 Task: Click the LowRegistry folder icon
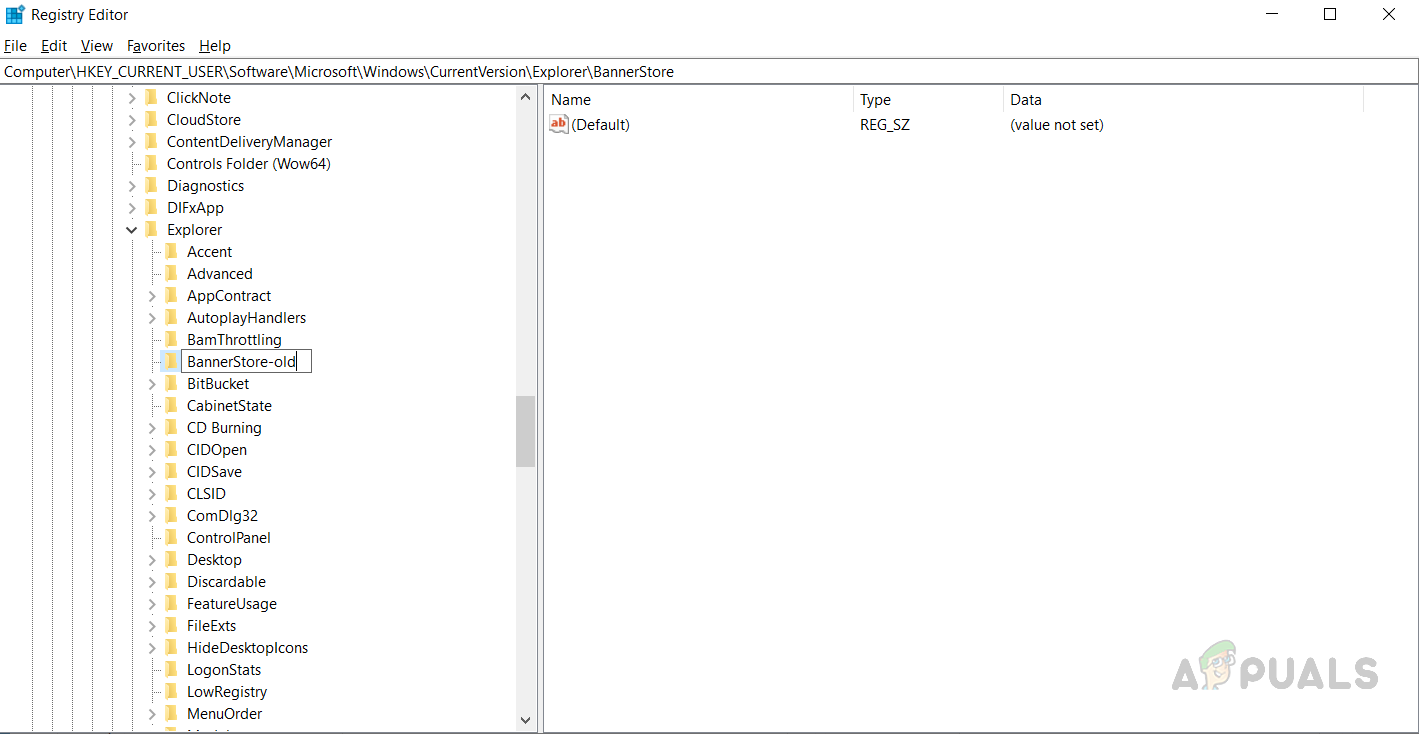(172, 691)
